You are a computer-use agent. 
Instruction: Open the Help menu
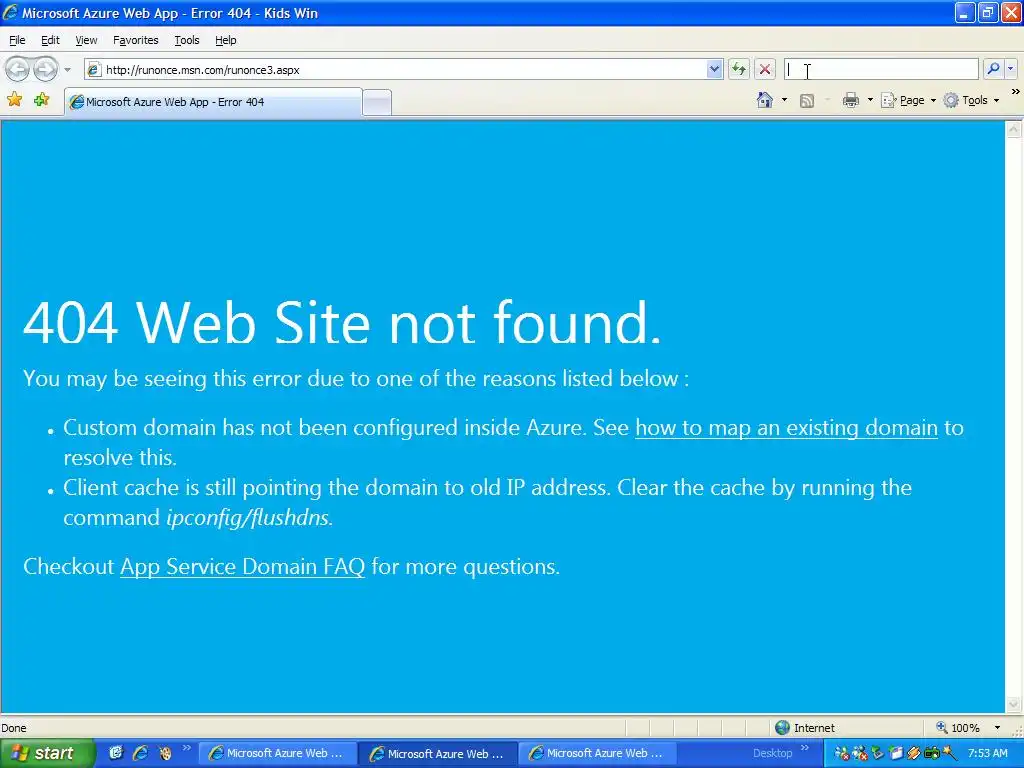click(x=226, y=40)
